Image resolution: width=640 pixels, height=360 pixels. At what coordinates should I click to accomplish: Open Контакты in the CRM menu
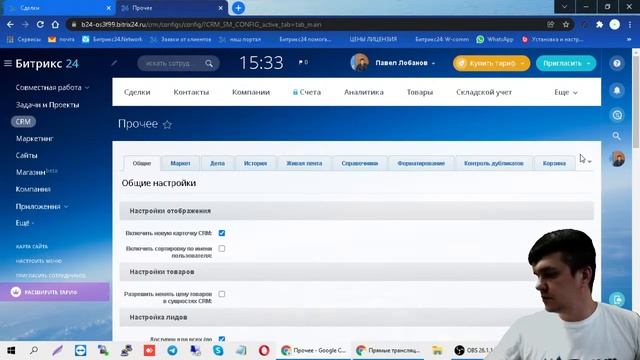[191, 92]
